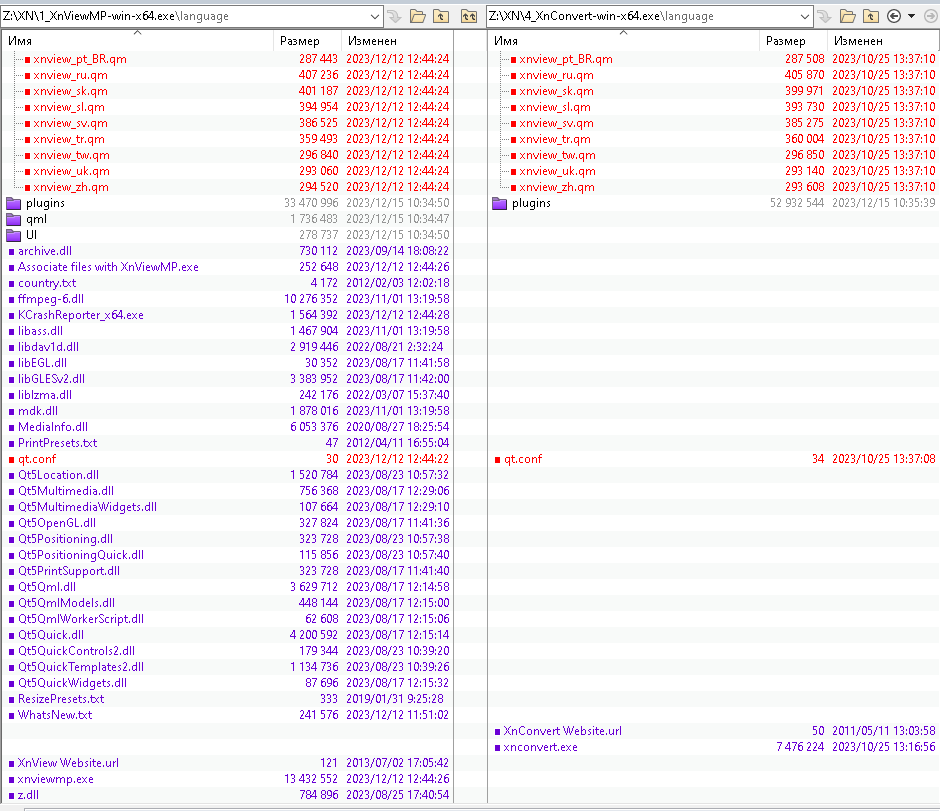The width and height of the screenshot is (940, 811).
Task: Select xnview_tr.qm in the left pane
Action: pyautogui.click(x=69, y=139)
